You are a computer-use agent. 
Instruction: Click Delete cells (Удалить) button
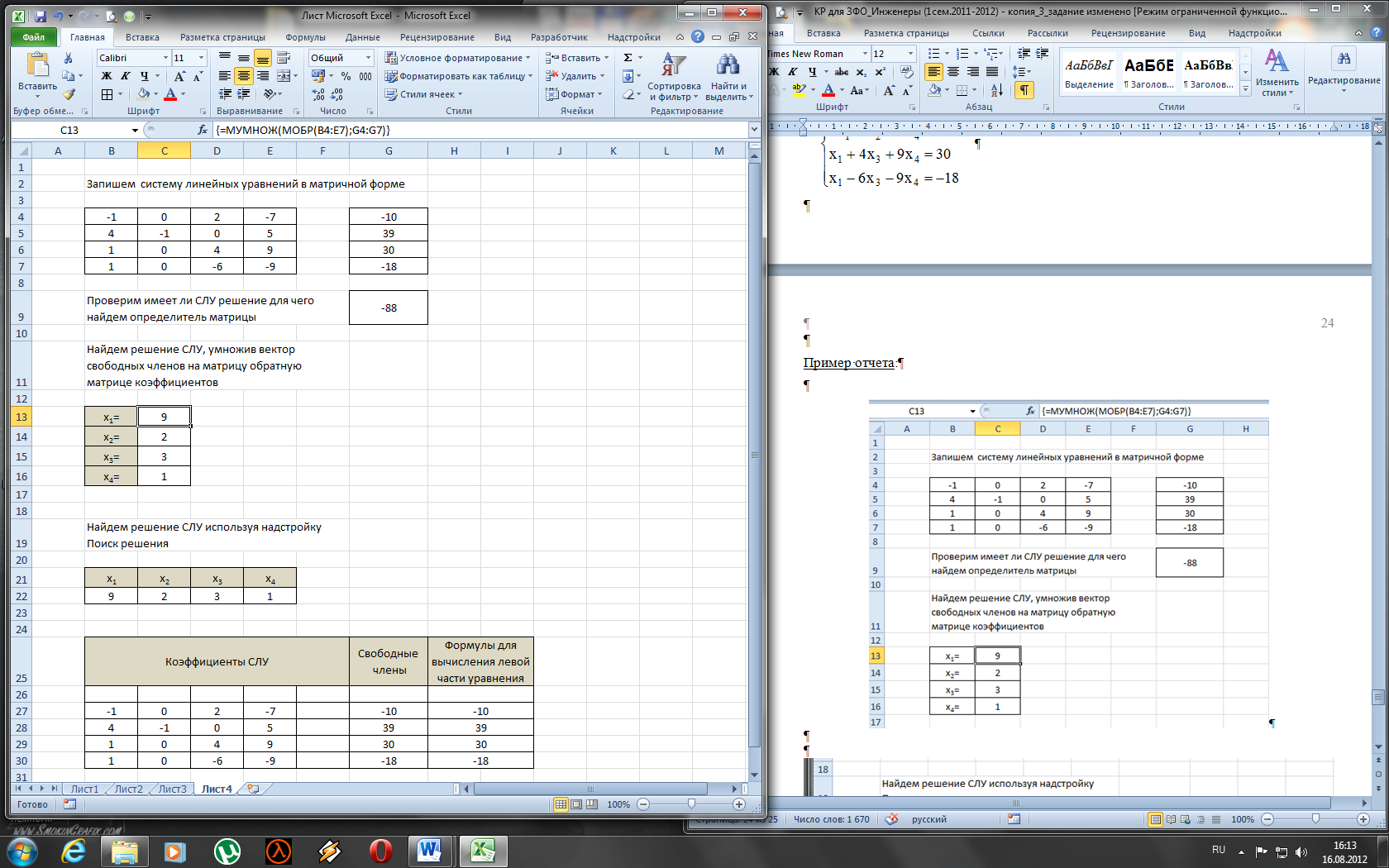(575, 76)
